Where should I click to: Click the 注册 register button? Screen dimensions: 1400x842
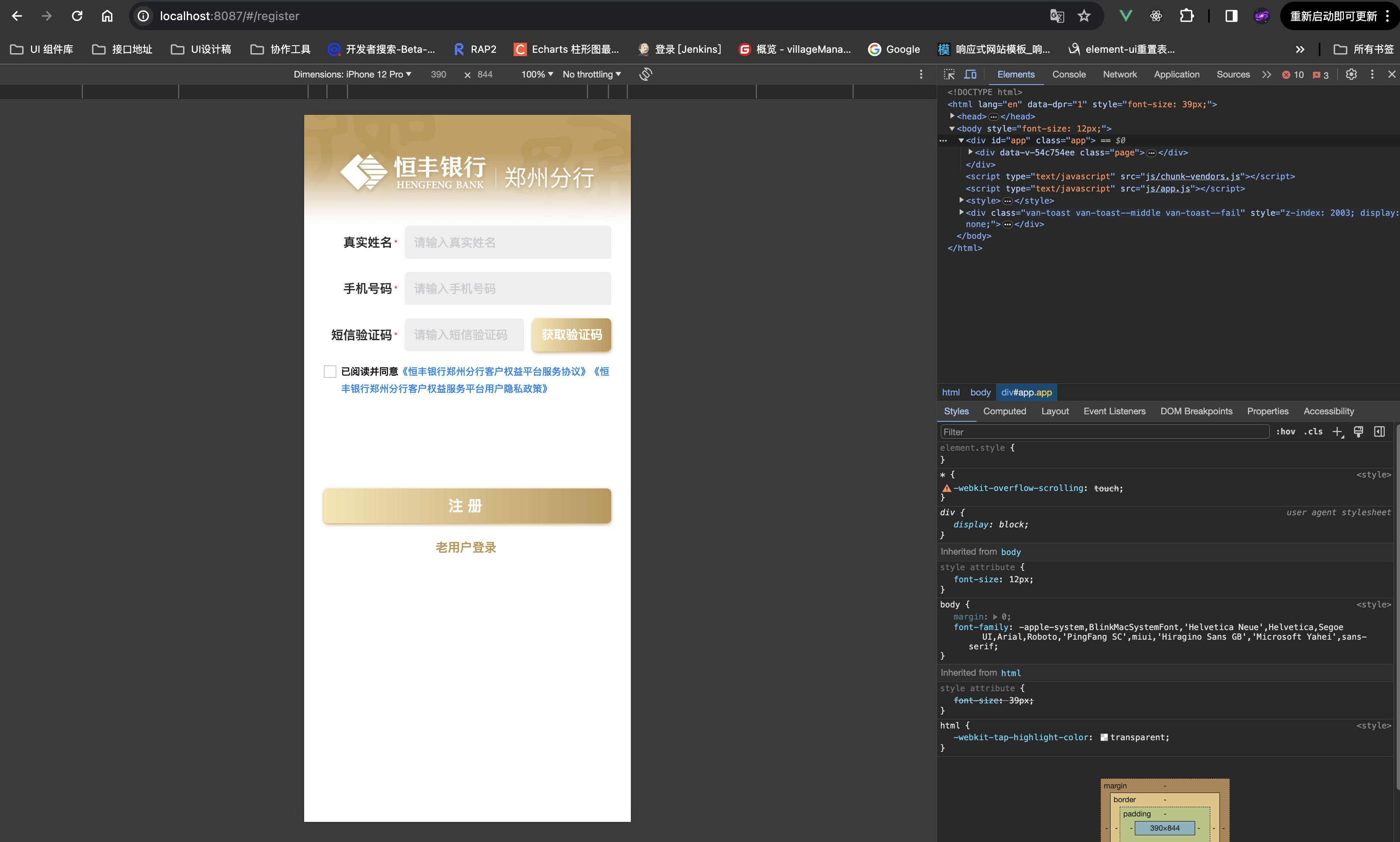click(x=467, y=506)
